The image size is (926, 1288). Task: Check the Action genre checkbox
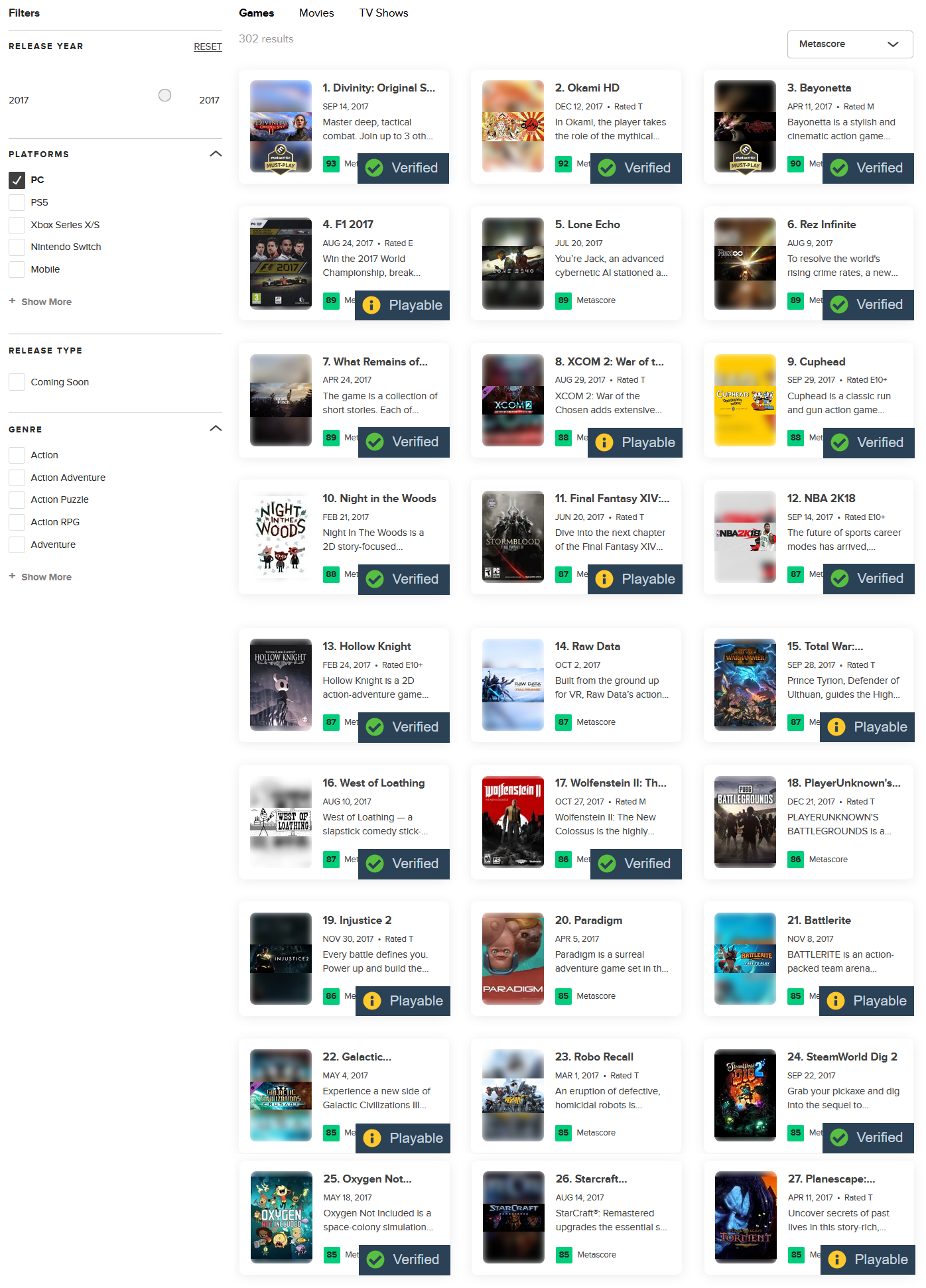[x=17, y=455]
